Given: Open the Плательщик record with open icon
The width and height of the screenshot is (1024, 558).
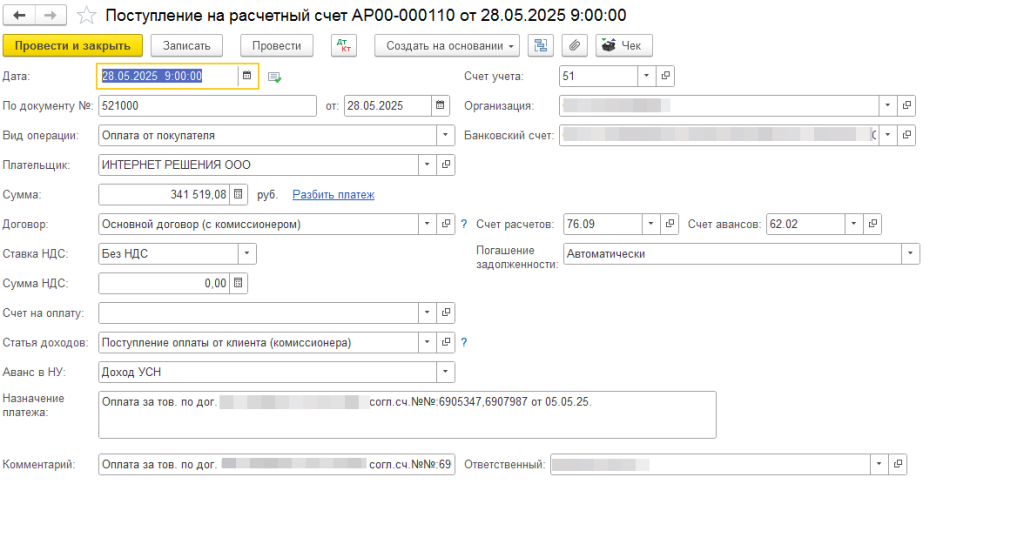Looking at the screenshot, I should click(446, 164).
